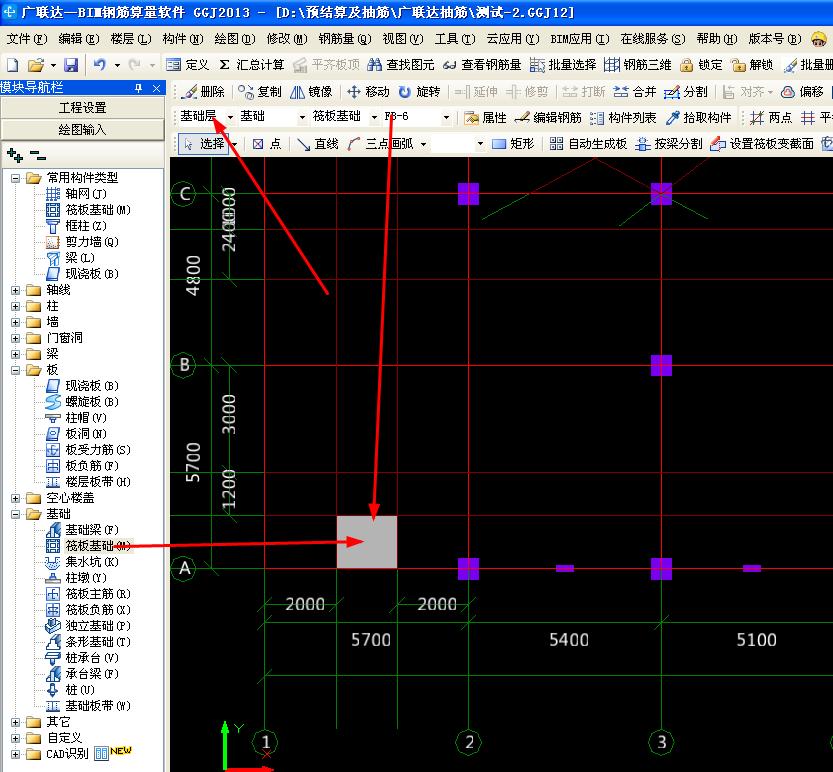833x772 pixels.
Task: Expand the CAD识别 tree folder
Action: coord(15,753)
